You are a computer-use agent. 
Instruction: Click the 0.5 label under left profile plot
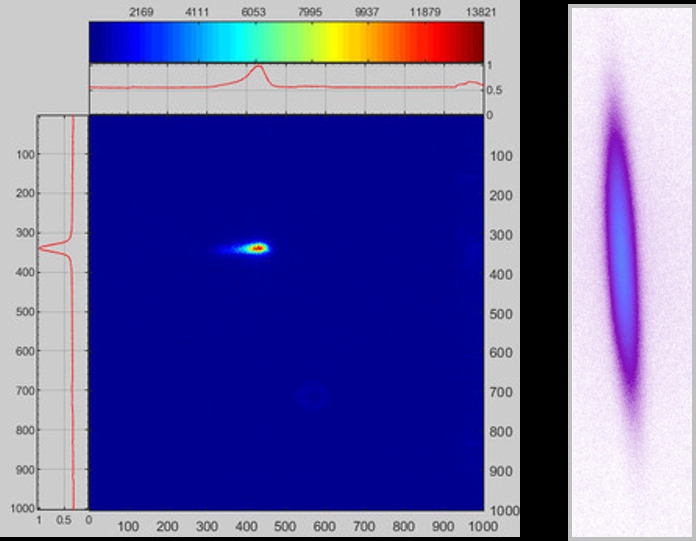coord(63,520)
